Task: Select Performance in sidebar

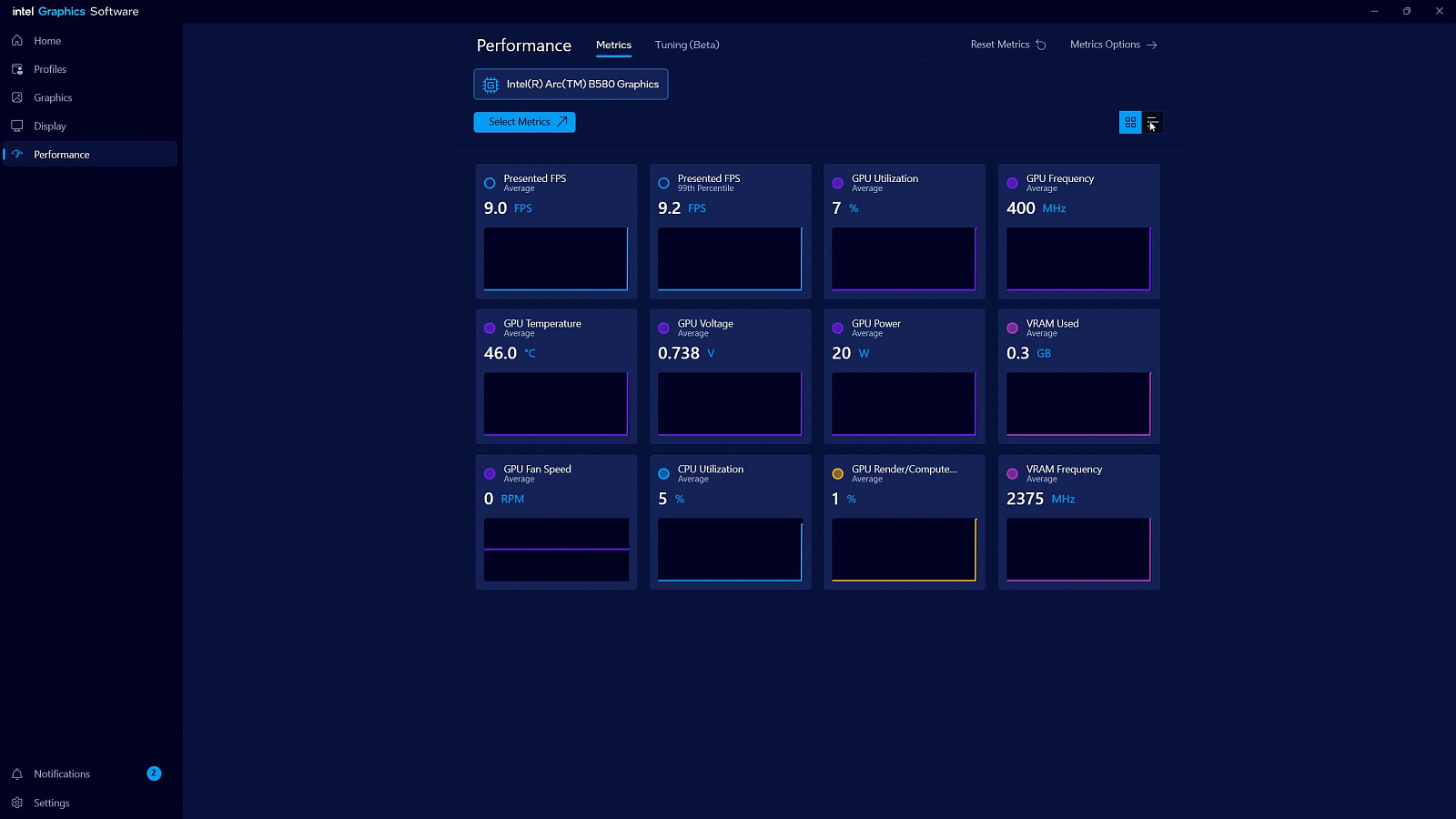Action: pos(90,154)
